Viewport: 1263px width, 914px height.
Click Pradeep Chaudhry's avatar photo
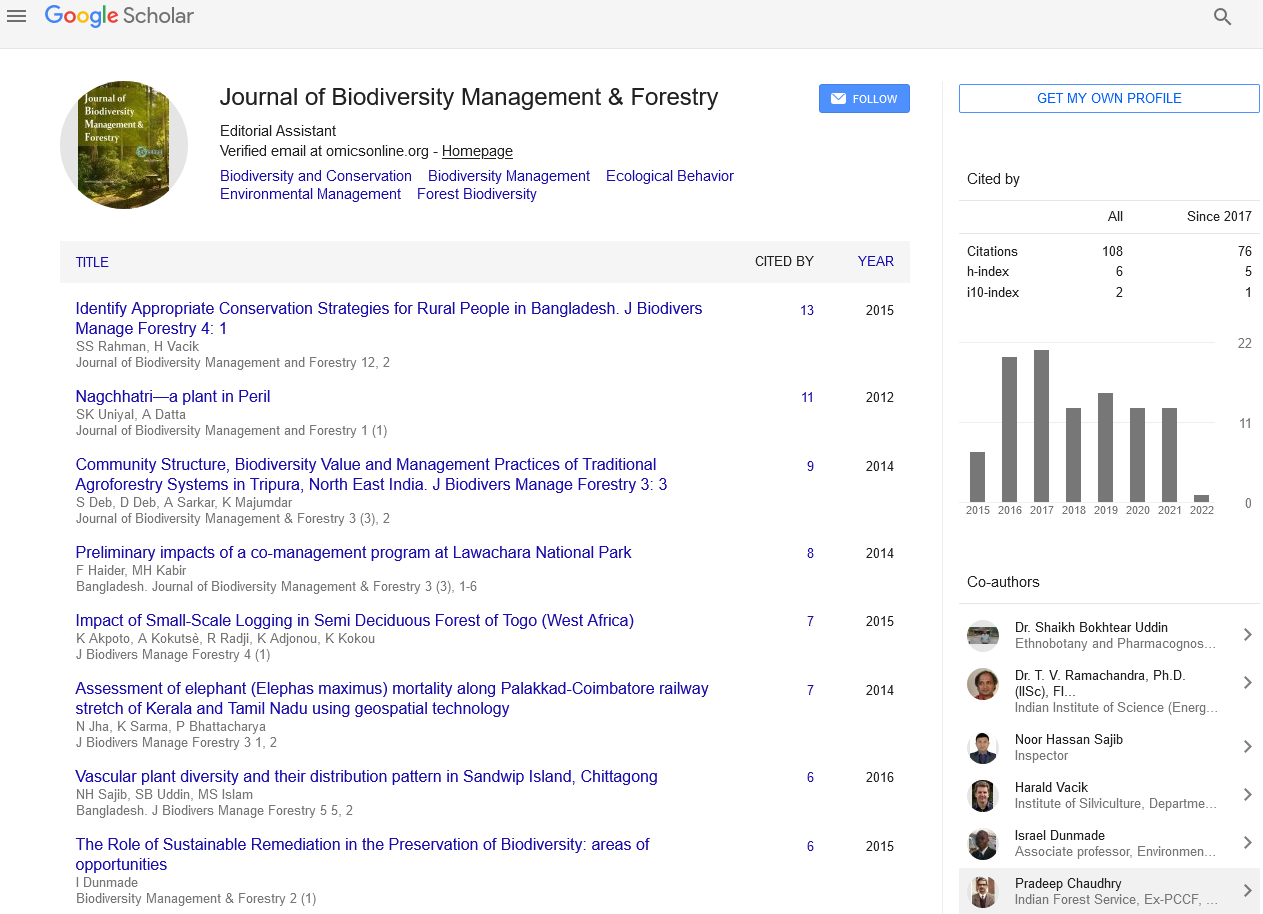(983, 891)
